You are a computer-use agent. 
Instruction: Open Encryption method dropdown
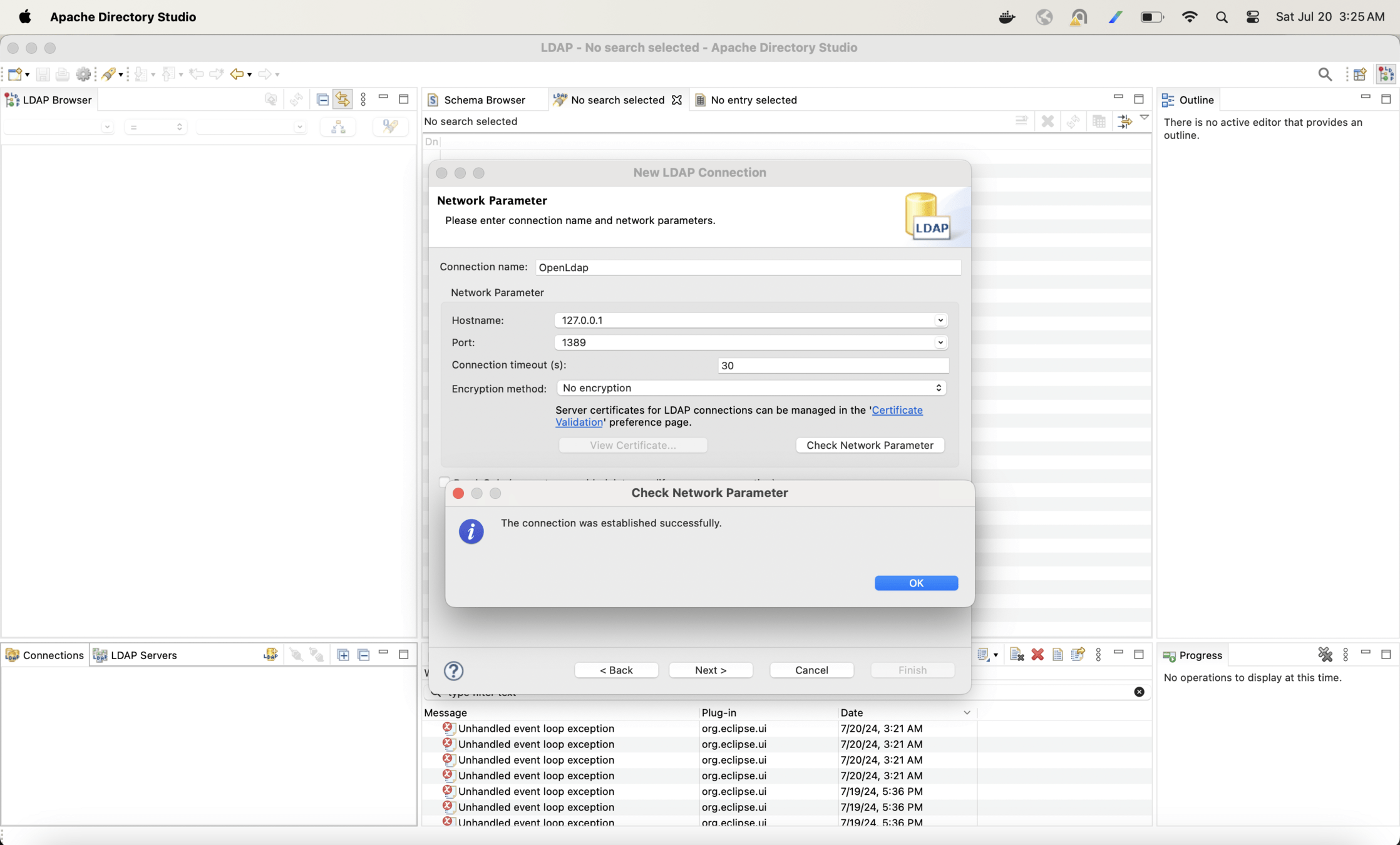[x=751, y=388]
